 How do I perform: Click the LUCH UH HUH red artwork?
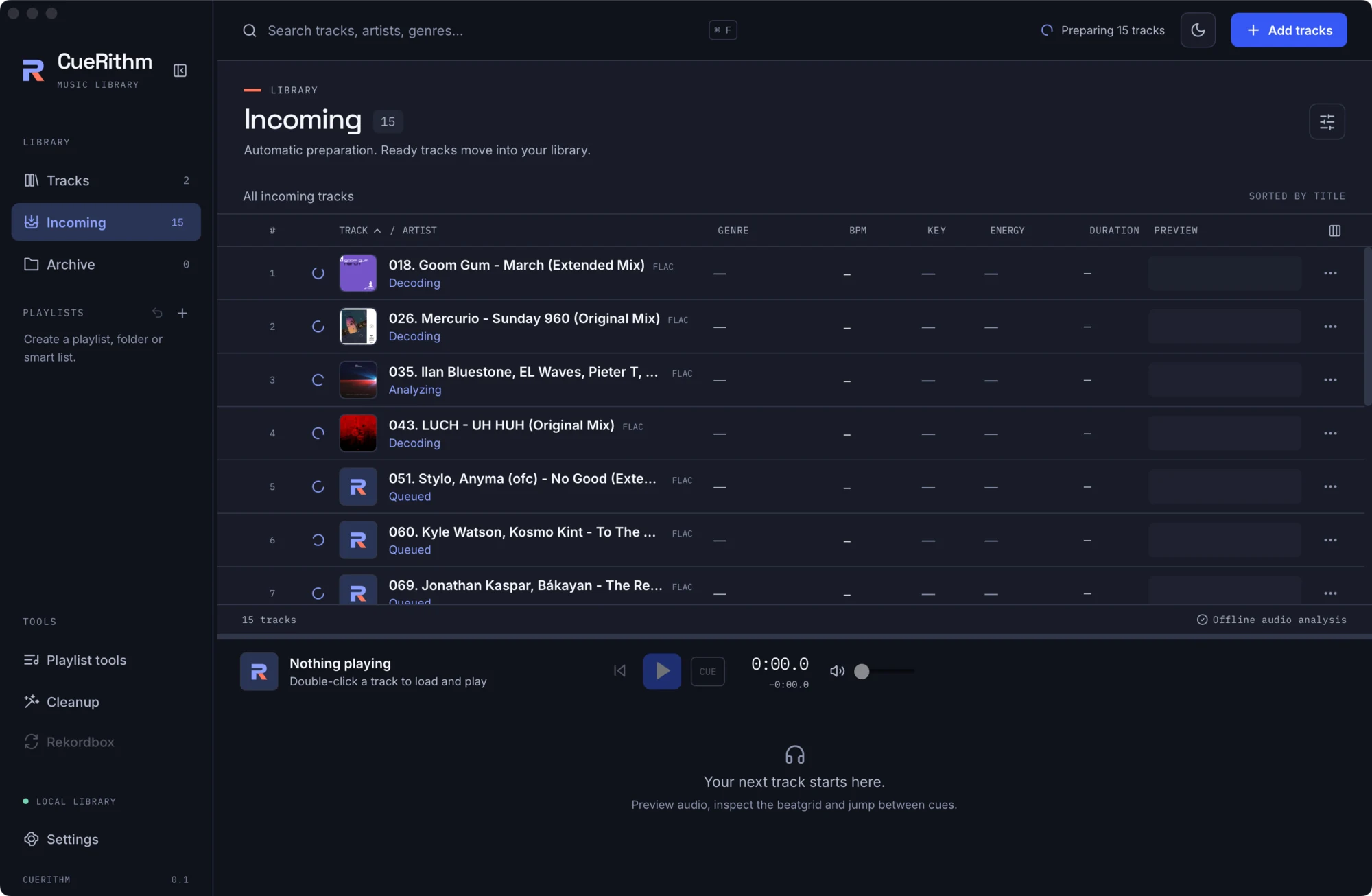(x=358, y=434)
